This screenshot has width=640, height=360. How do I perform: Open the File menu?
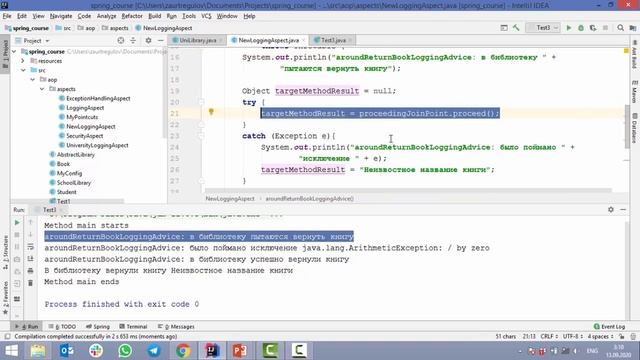[x=7, y=16]
